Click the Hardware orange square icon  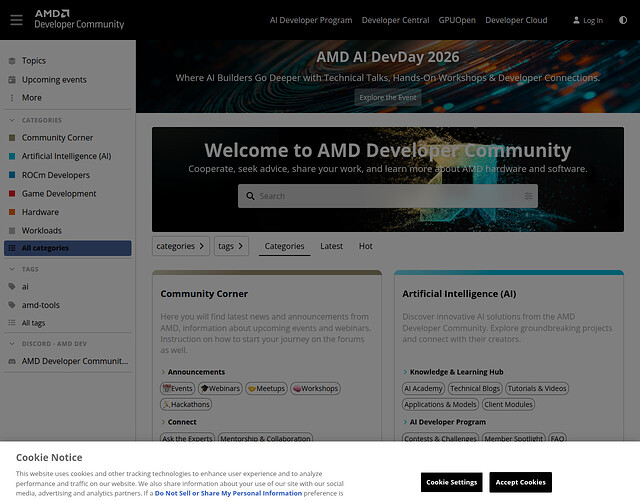[12, 212]
